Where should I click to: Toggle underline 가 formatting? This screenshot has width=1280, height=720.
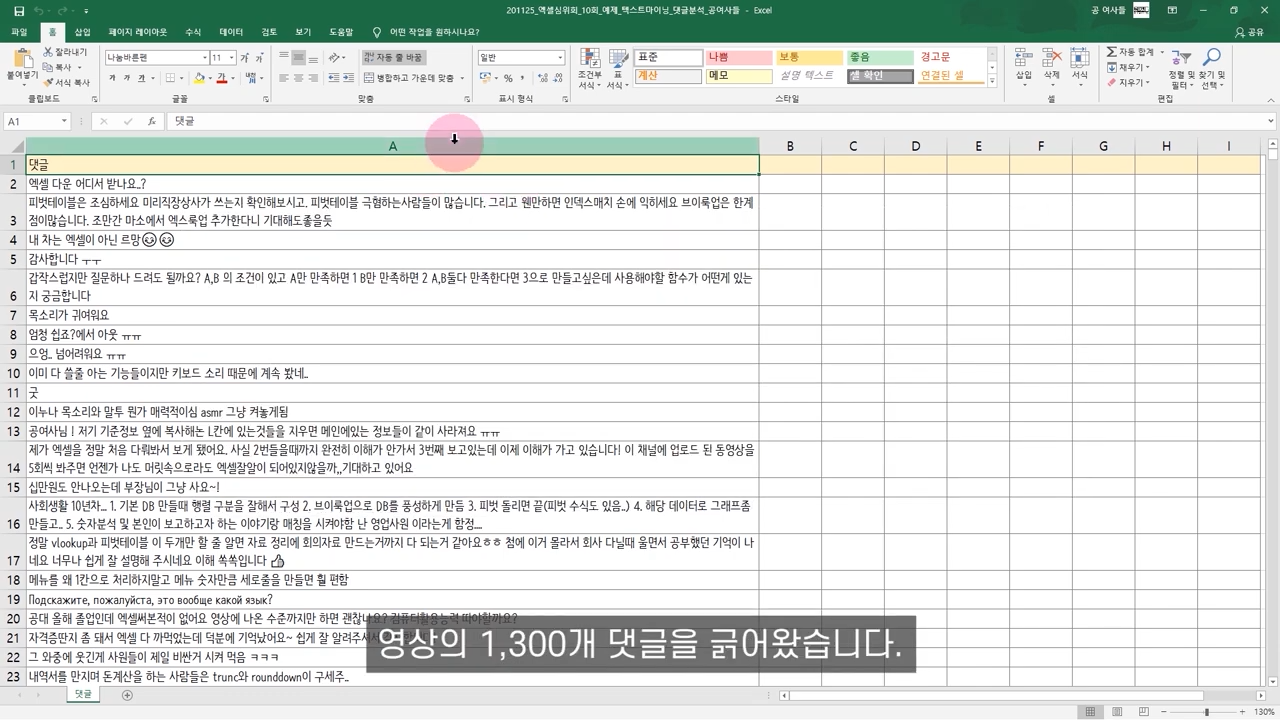(141, 78)
